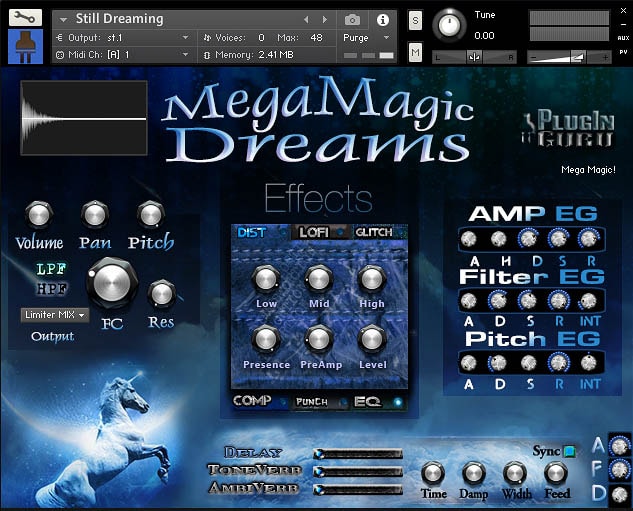Click the Volume knob
The image size is (633, 511).
pyautogui.click(x=38, y=214)
